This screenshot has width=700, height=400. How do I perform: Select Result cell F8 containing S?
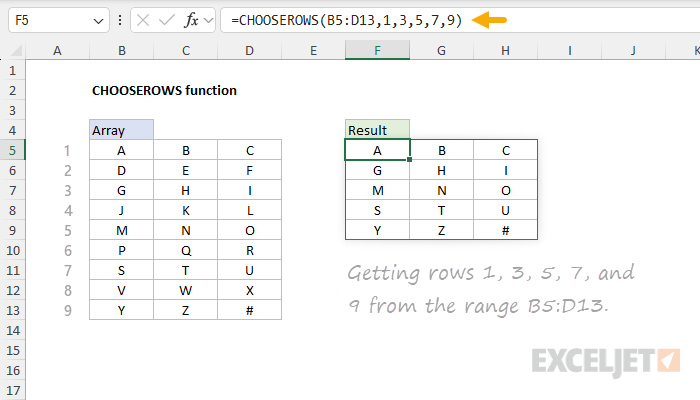[x=377, y=210]
